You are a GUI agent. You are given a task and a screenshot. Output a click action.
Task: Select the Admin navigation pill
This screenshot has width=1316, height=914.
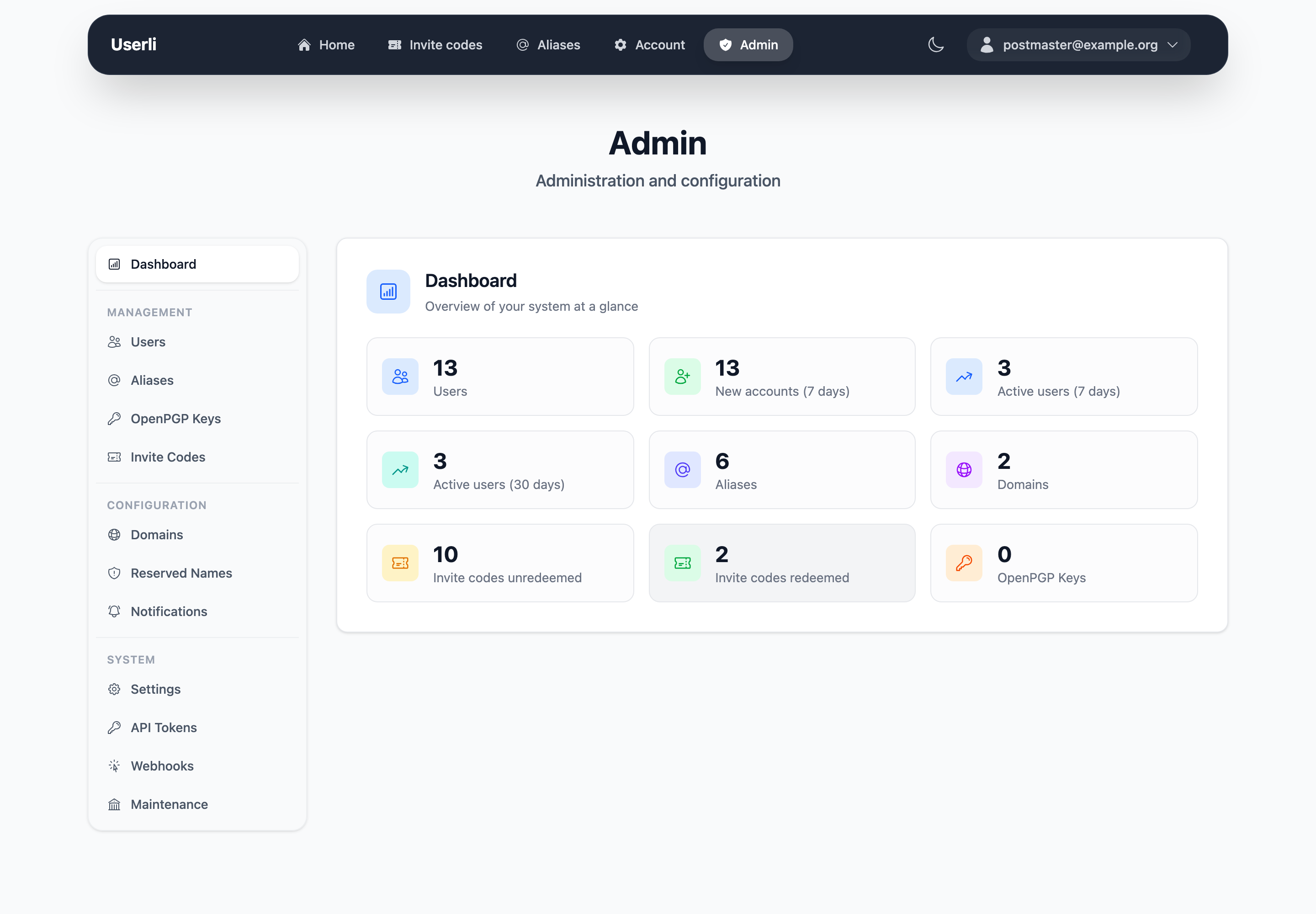(x=748, y=45)
